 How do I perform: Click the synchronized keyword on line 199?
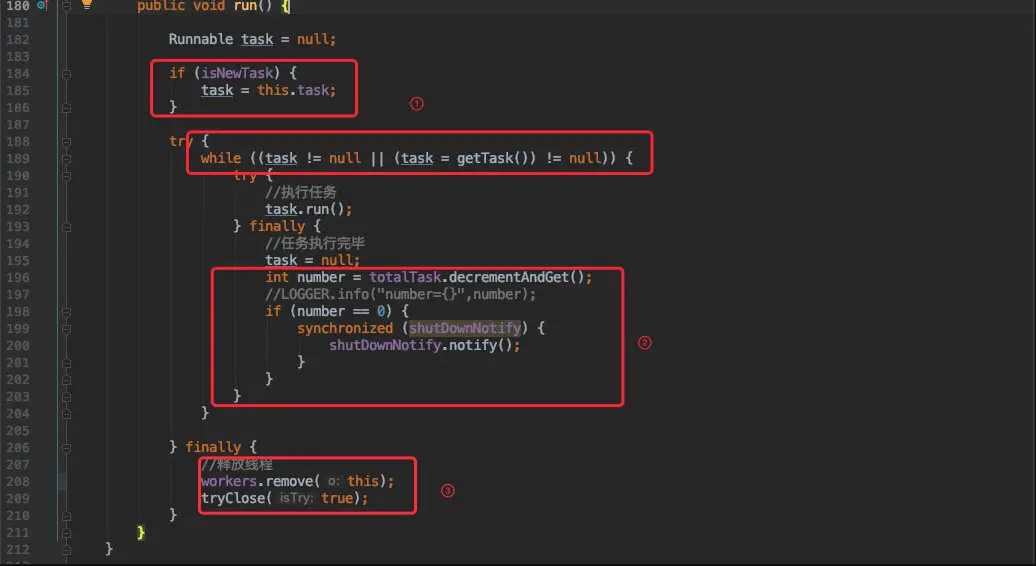(345, 328)
